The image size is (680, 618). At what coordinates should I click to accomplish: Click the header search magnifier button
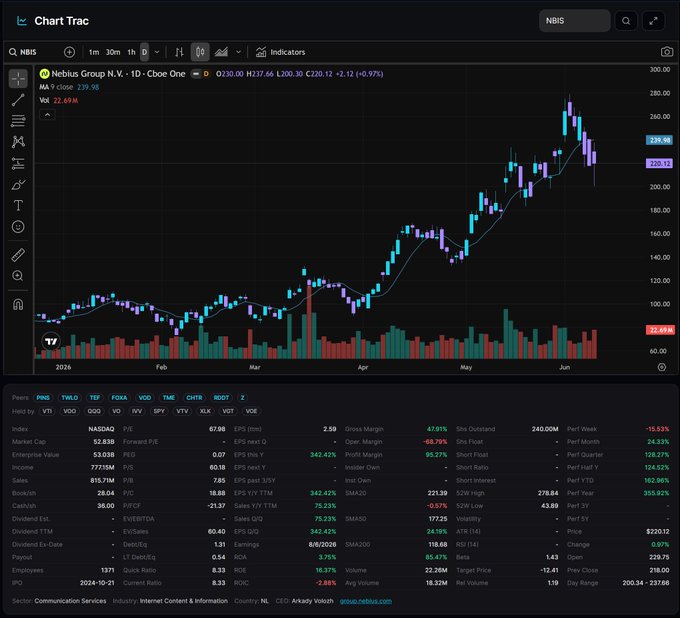[626, 21]
